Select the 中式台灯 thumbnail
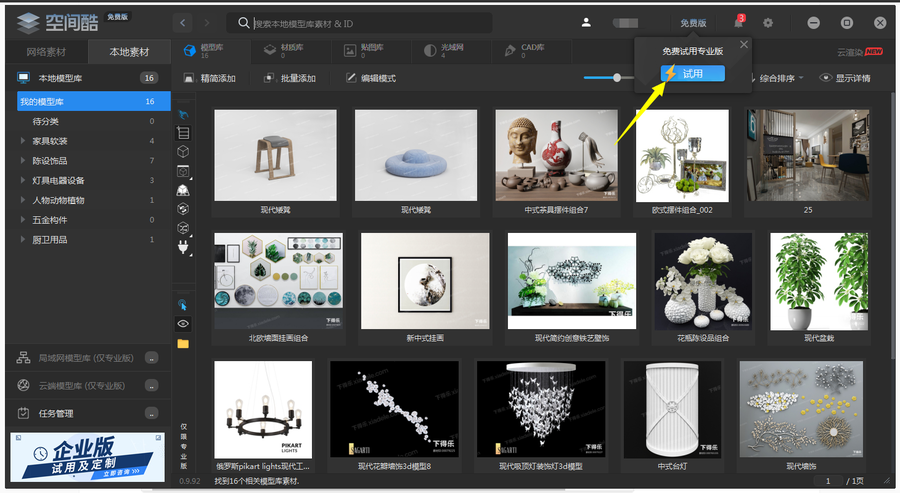The image size is (900, 493). click(672, 409)
